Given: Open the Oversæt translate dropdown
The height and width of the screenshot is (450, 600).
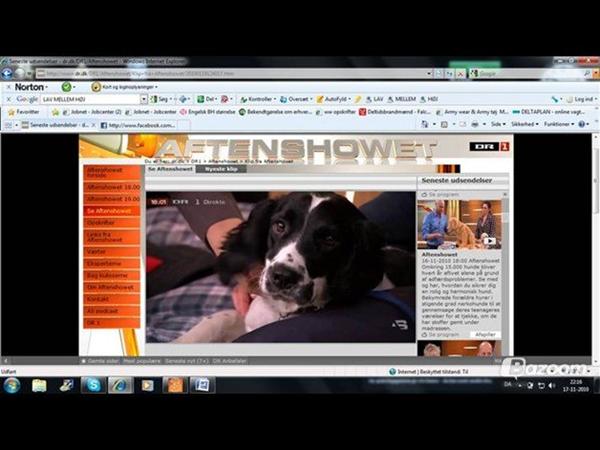Looking at the screenshot, I should 296,99.
